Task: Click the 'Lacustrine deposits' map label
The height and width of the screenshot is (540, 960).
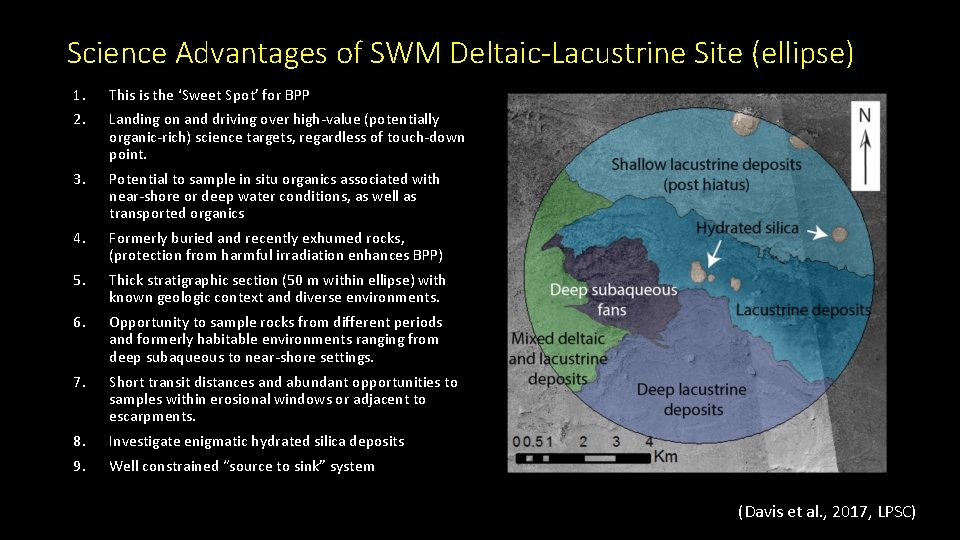Action: (x=803, y=310)
